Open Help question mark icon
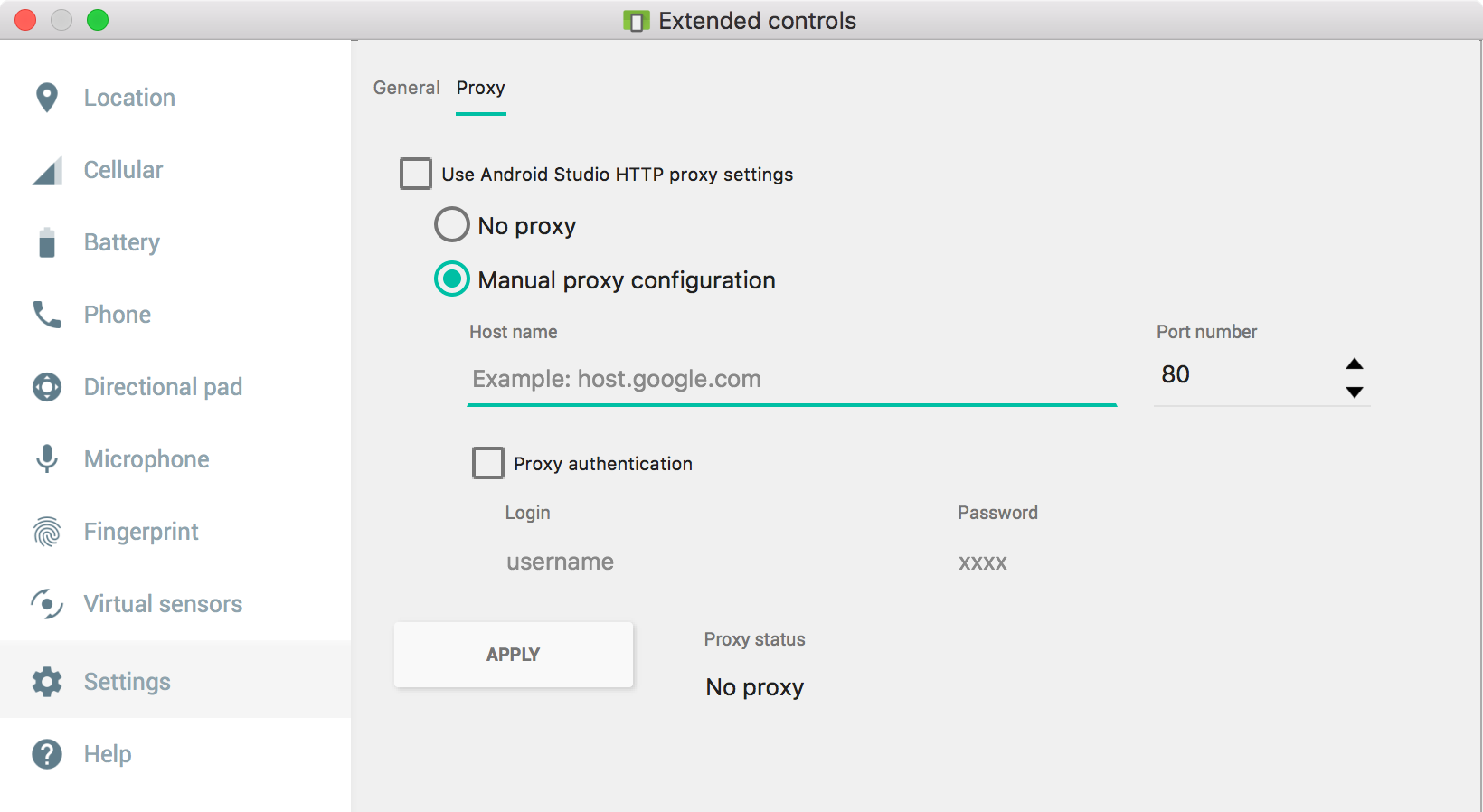1483x812 pixels. click(x=47, y=754)
